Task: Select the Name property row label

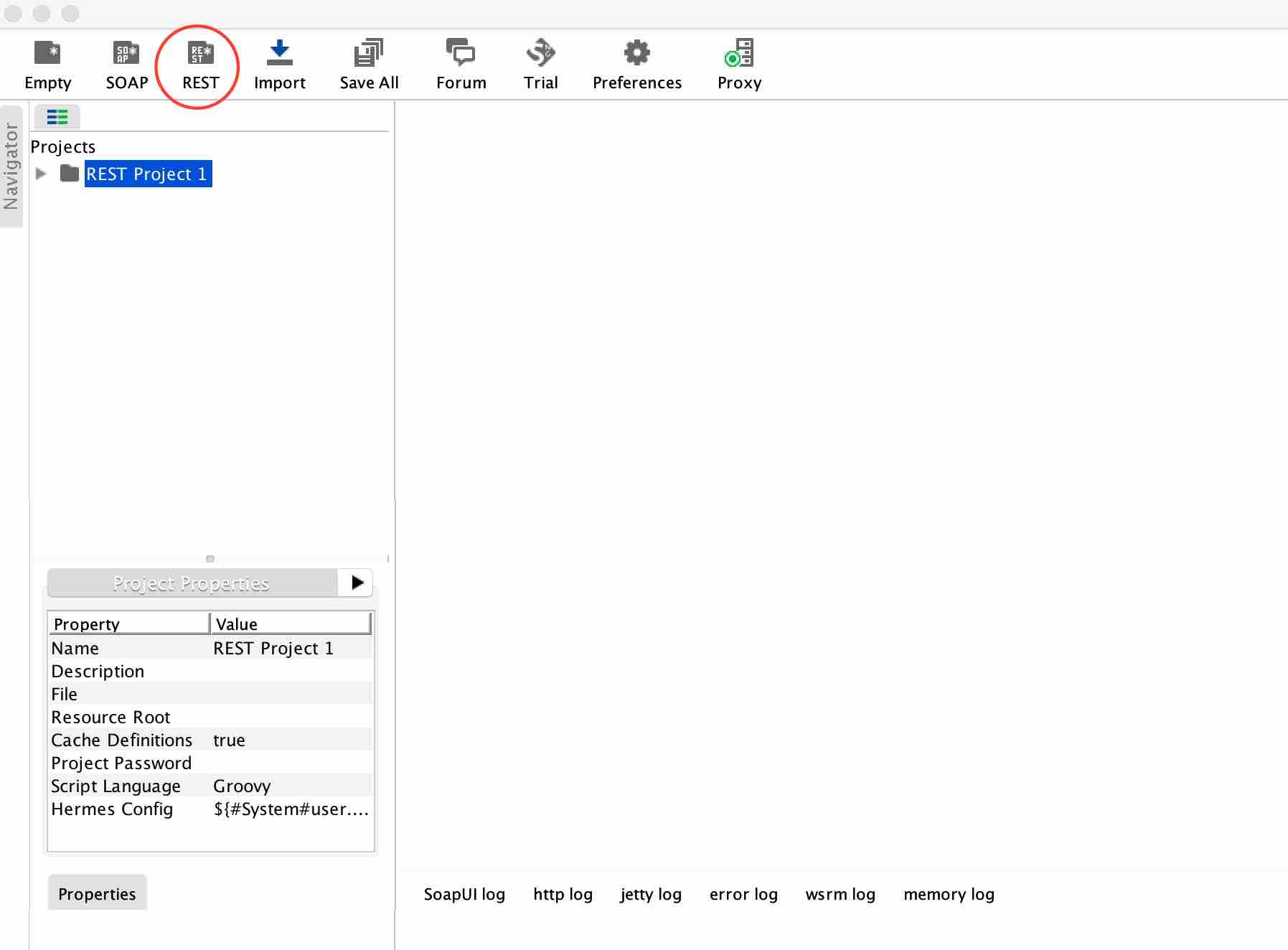Action: [x=75, y=648]
